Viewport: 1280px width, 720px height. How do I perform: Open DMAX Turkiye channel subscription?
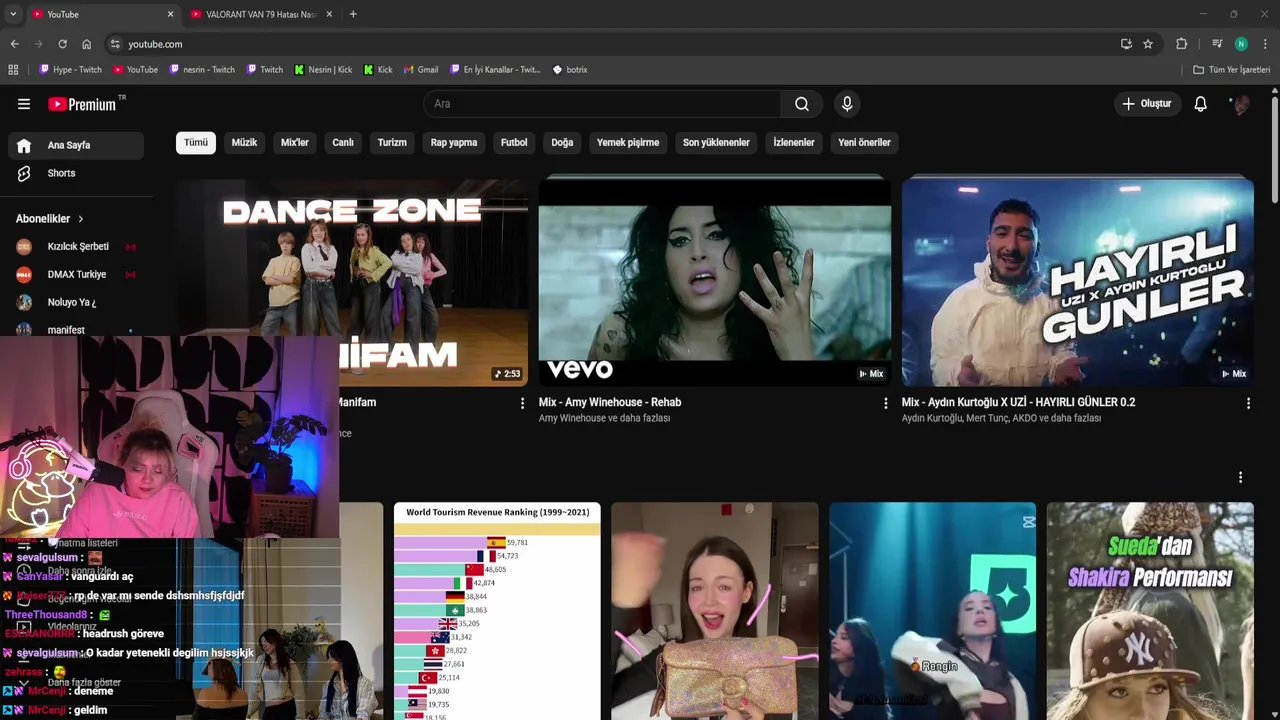tap(76, 274)
